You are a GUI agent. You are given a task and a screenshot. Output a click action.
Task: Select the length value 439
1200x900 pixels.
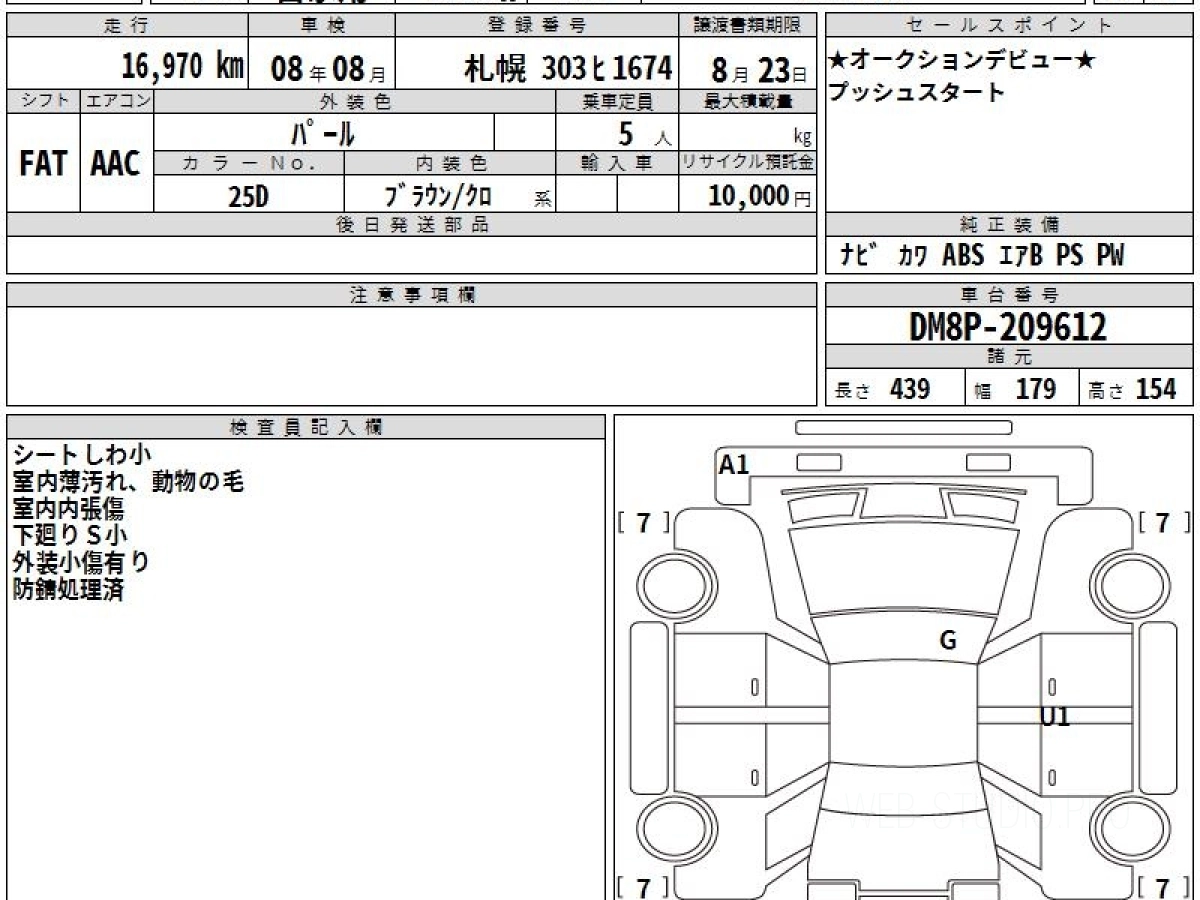tap(910, 389)
